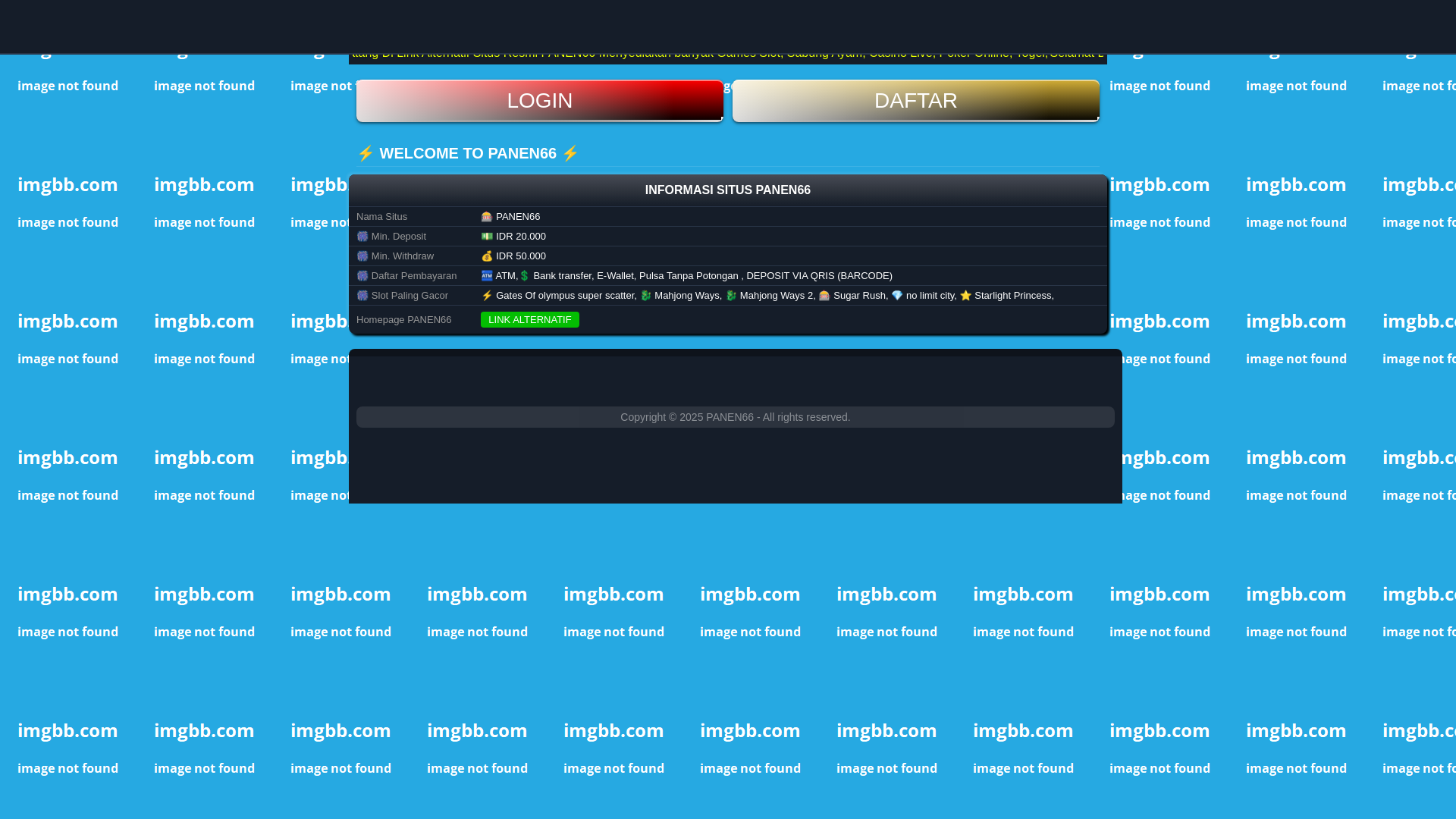Click the lightning icon right of PANEN66 heading
1456x819 pixels.
click(x=570, y=153)
